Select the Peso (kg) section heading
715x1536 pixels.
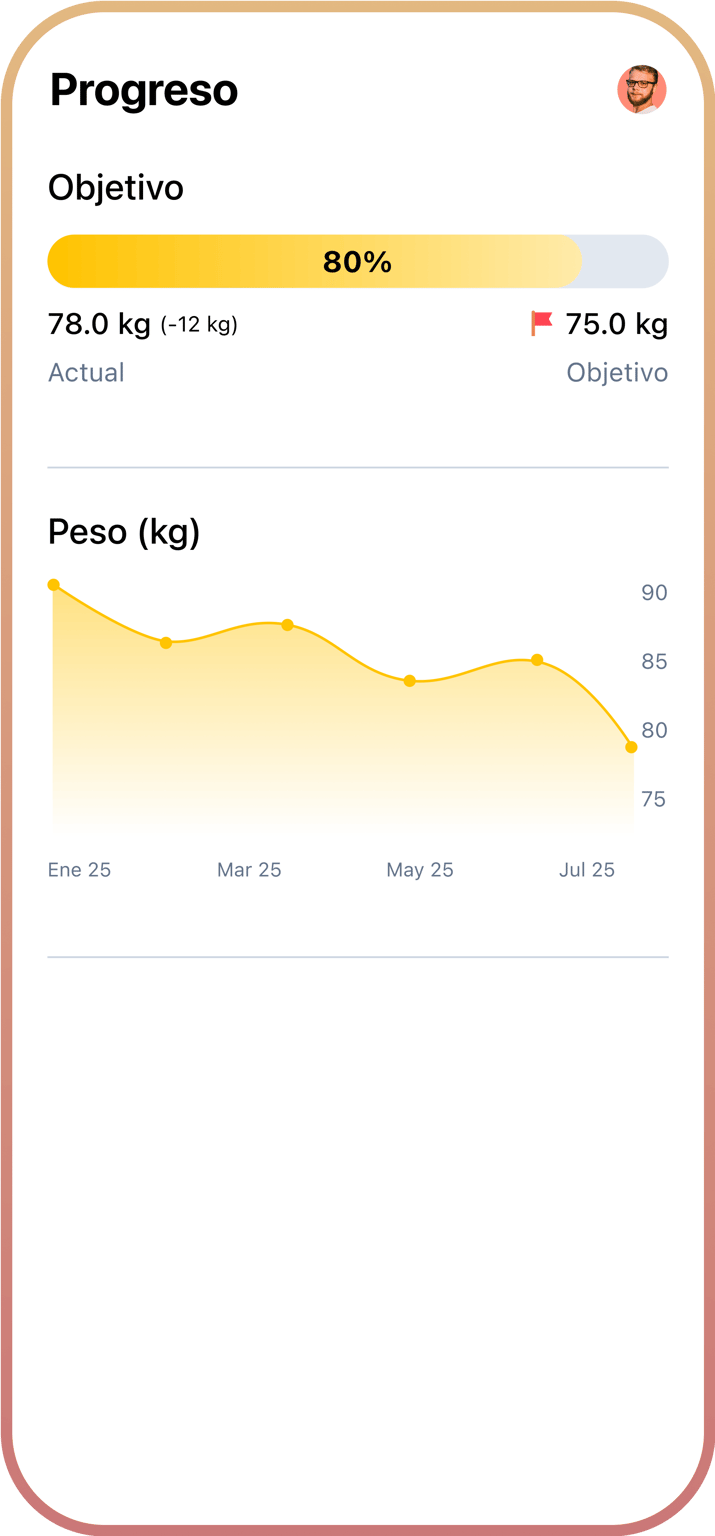pos(123,531)
